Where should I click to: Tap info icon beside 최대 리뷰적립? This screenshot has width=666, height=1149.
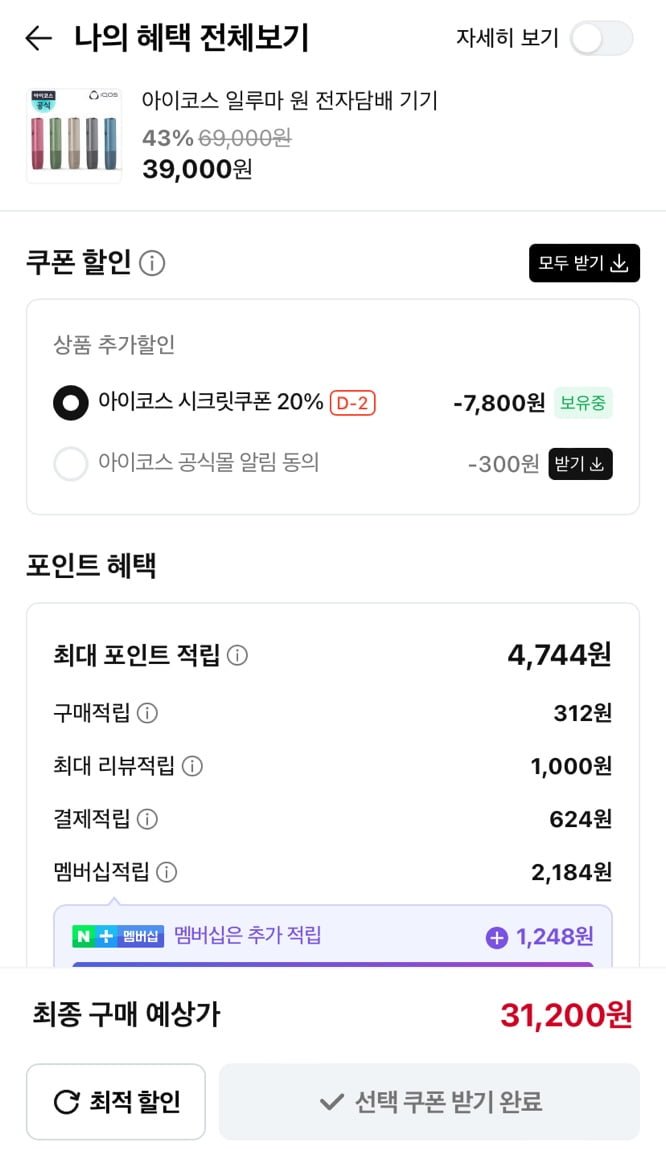pos(192,766)
